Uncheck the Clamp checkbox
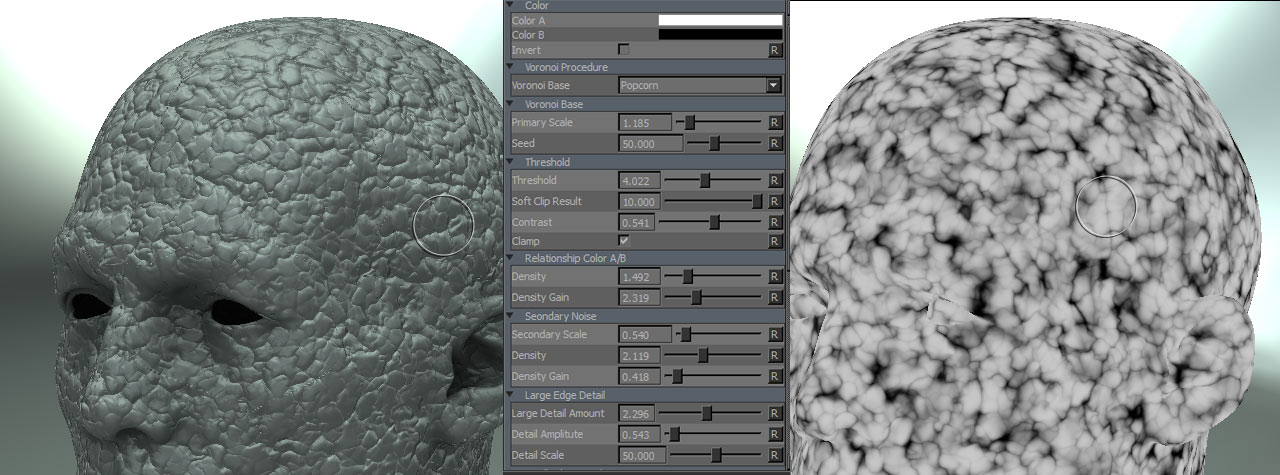The image size is (1280, 475). 624,241
